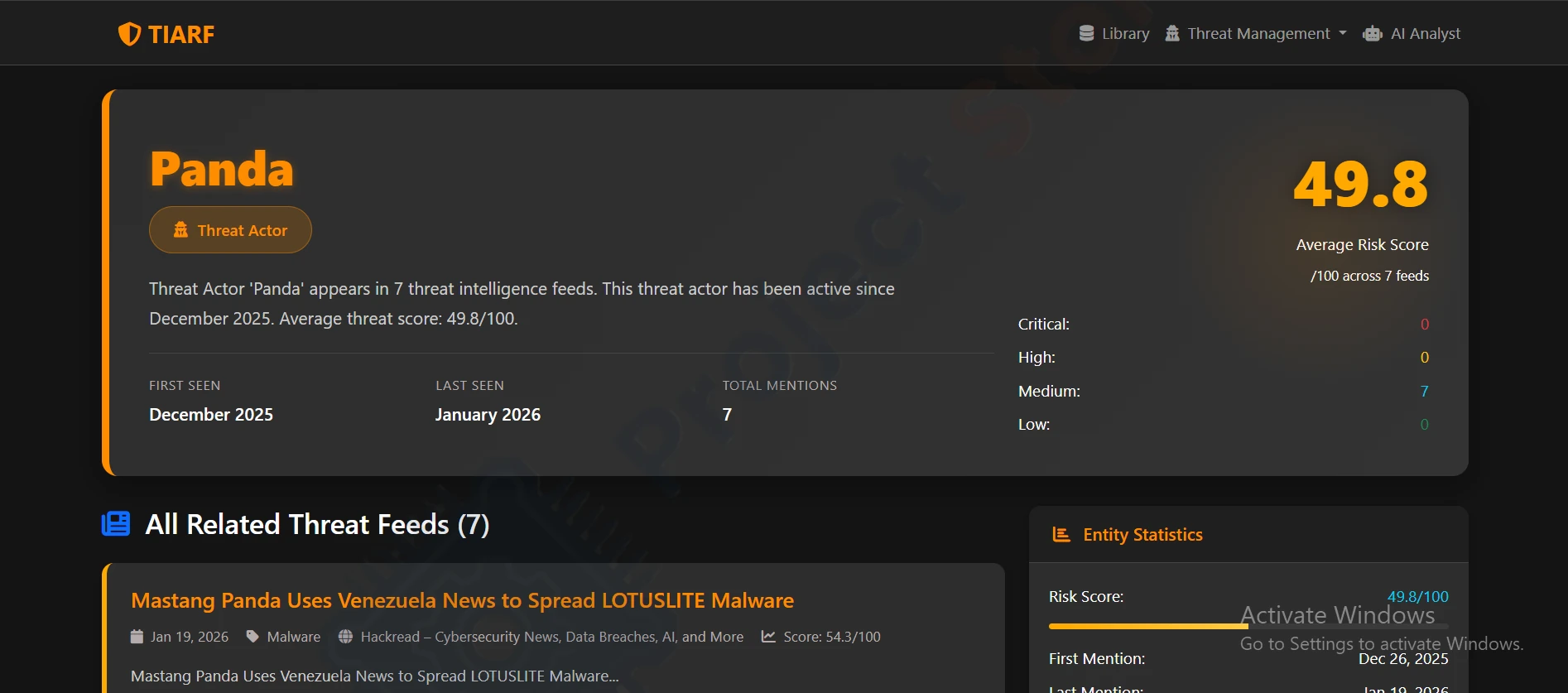The image size is (1568, 693).
Task: Click the newspaper icon beside All Related Threat Feeds
Action: coord(116,524)
